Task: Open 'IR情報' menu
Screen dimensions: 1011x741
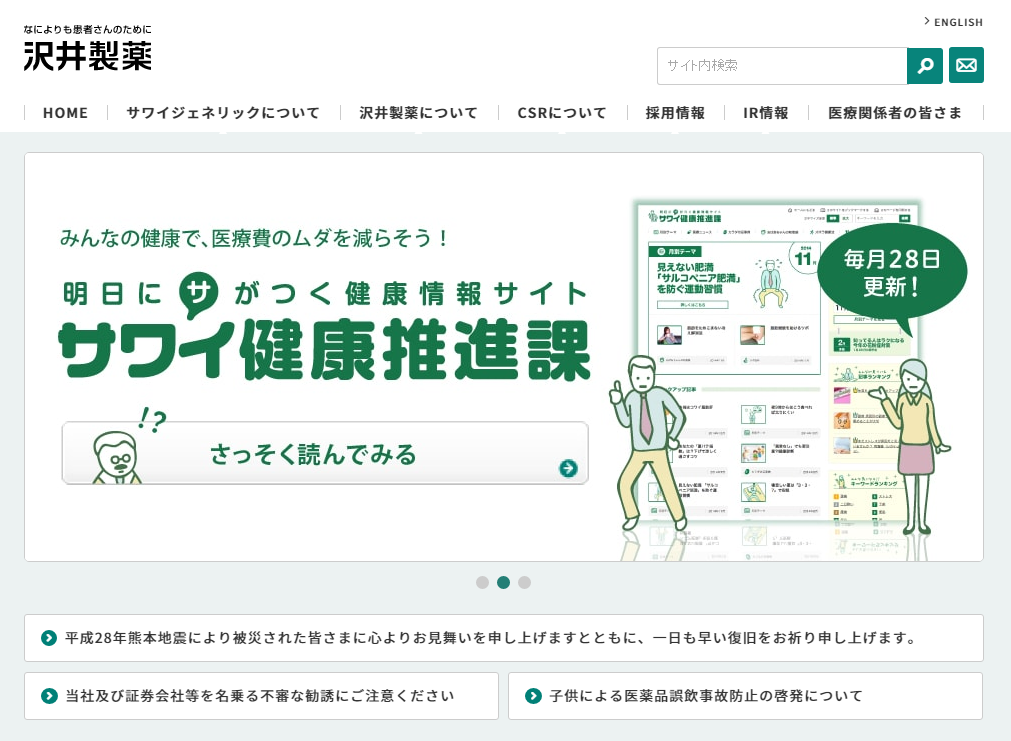Action: click(765, 113)
